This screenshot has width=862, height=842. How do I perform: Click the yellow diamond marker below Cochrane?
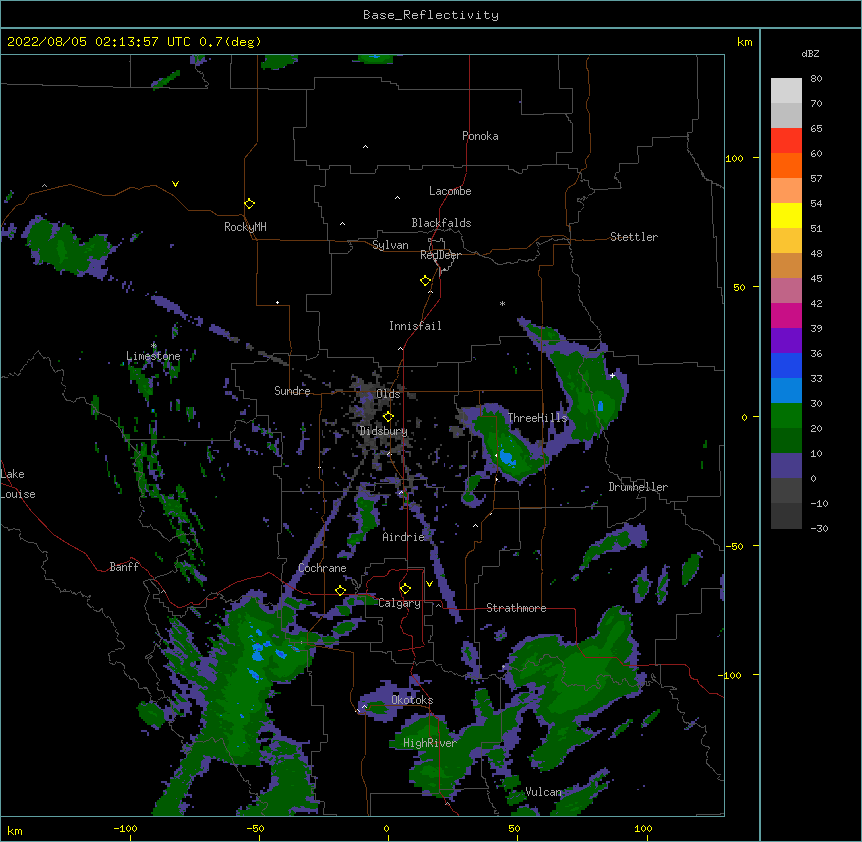click(x=340, y=591)
